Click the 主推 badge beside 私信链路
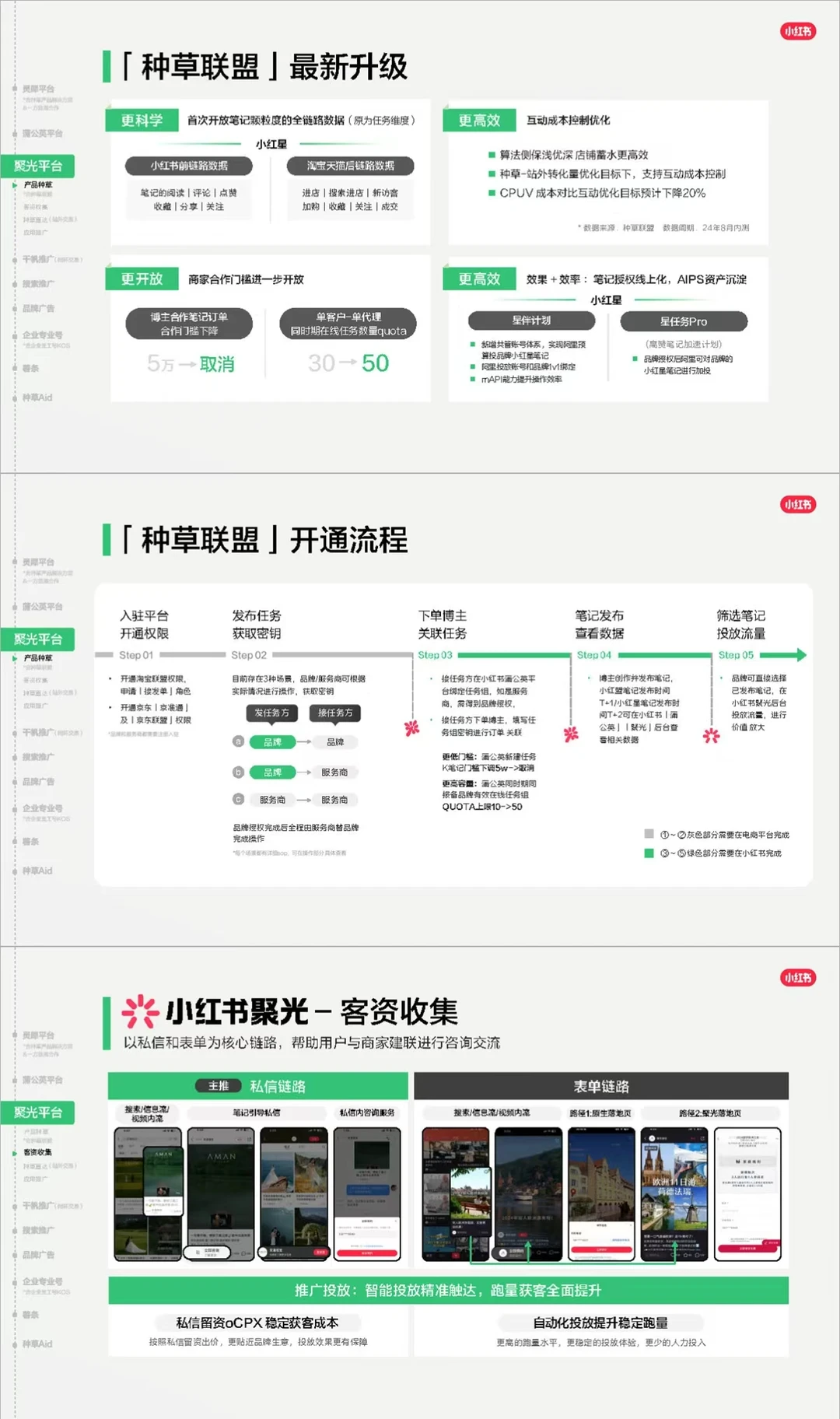The width and height of the screenshot is (840, 1419). (x=219, y=1086)
